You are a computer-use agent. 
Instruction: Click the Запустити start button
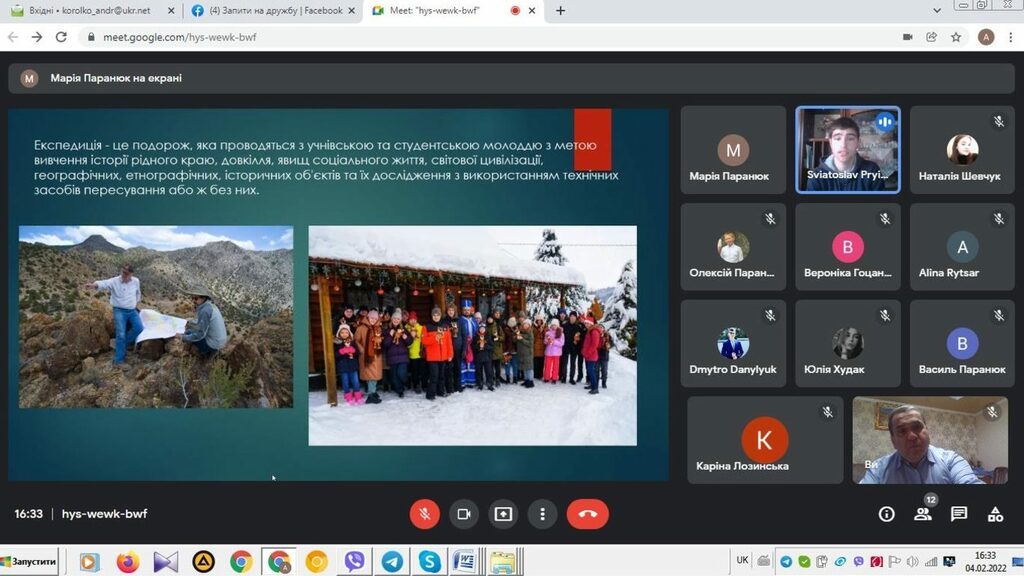point(30,562)
